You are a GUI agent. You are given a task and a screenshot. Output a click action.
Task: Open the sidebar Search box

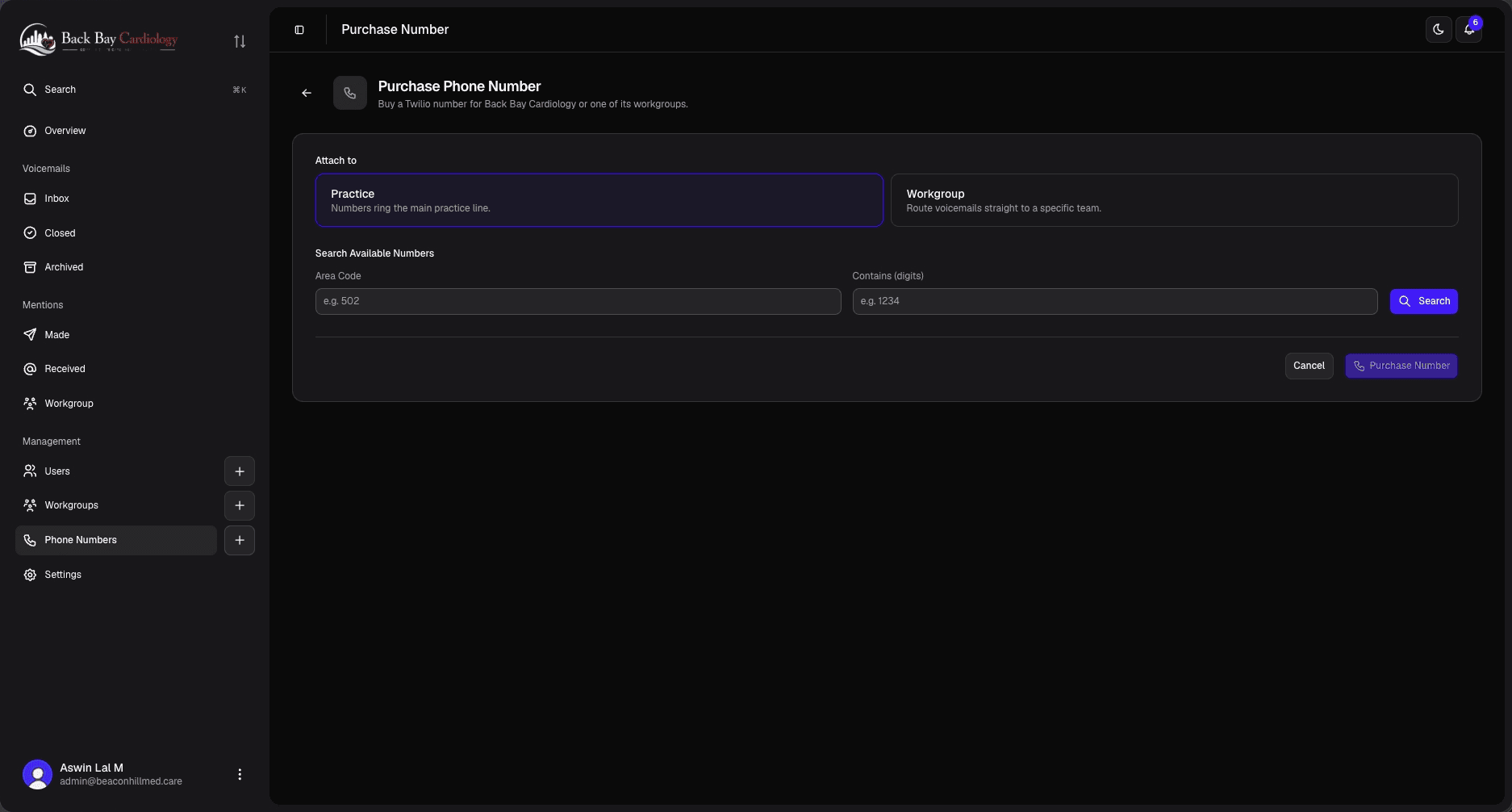135,90
